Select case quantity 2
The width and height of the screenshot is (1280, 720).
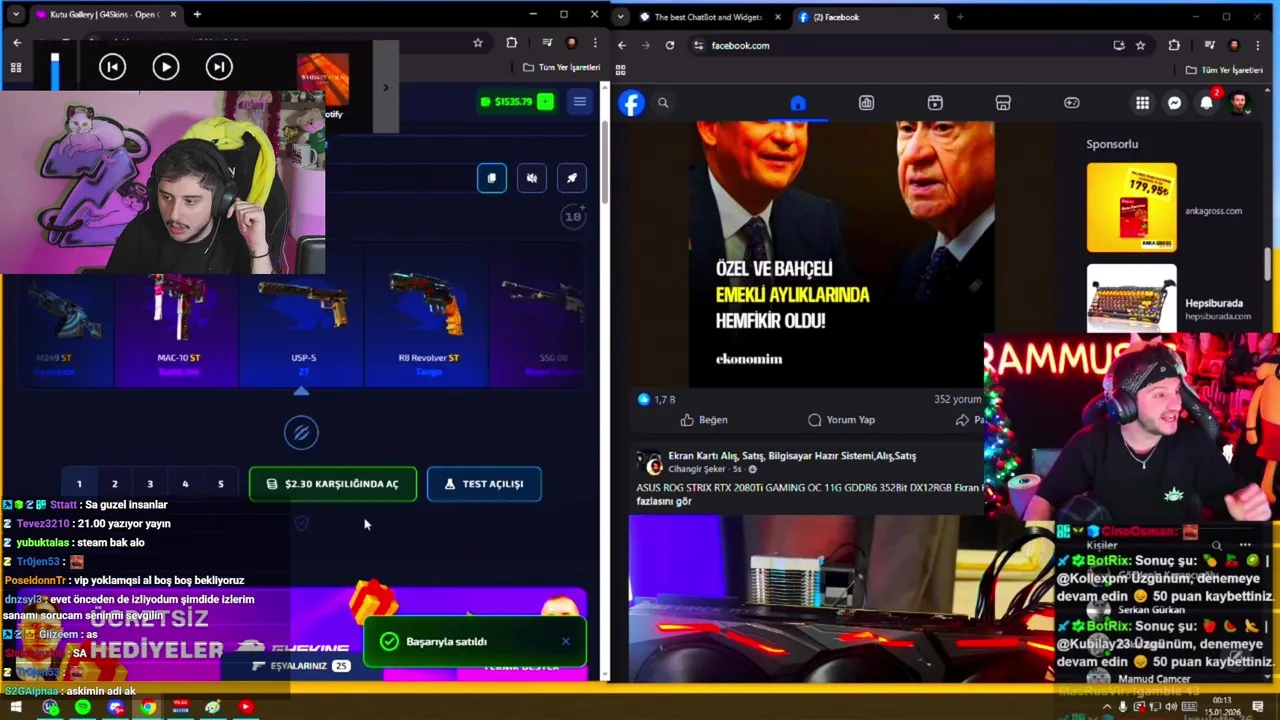[114, 484]
